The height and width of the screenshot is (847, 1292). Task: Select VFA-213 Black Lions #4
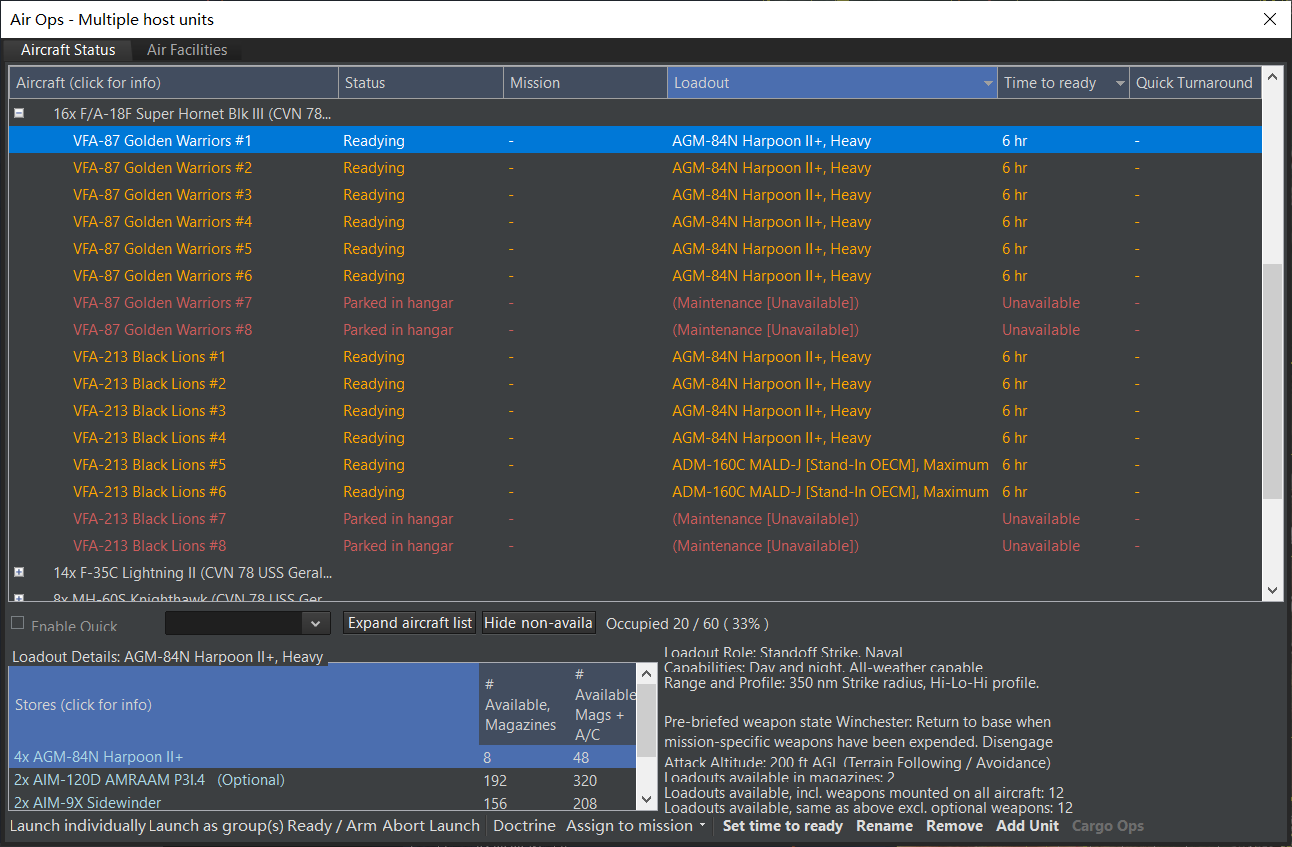[x=635, y=438]
